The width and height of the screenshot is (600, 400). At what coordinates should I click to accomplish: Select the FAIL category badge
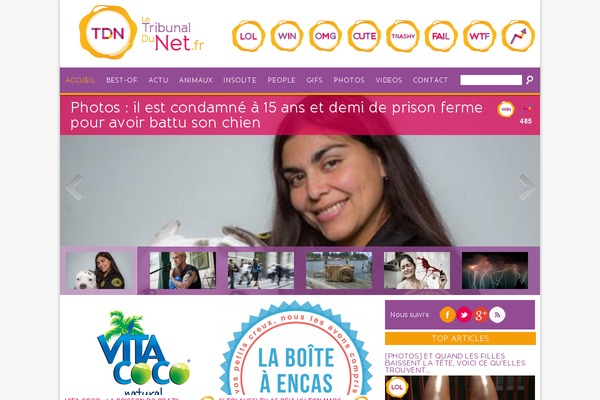click(x=441, y=36)
